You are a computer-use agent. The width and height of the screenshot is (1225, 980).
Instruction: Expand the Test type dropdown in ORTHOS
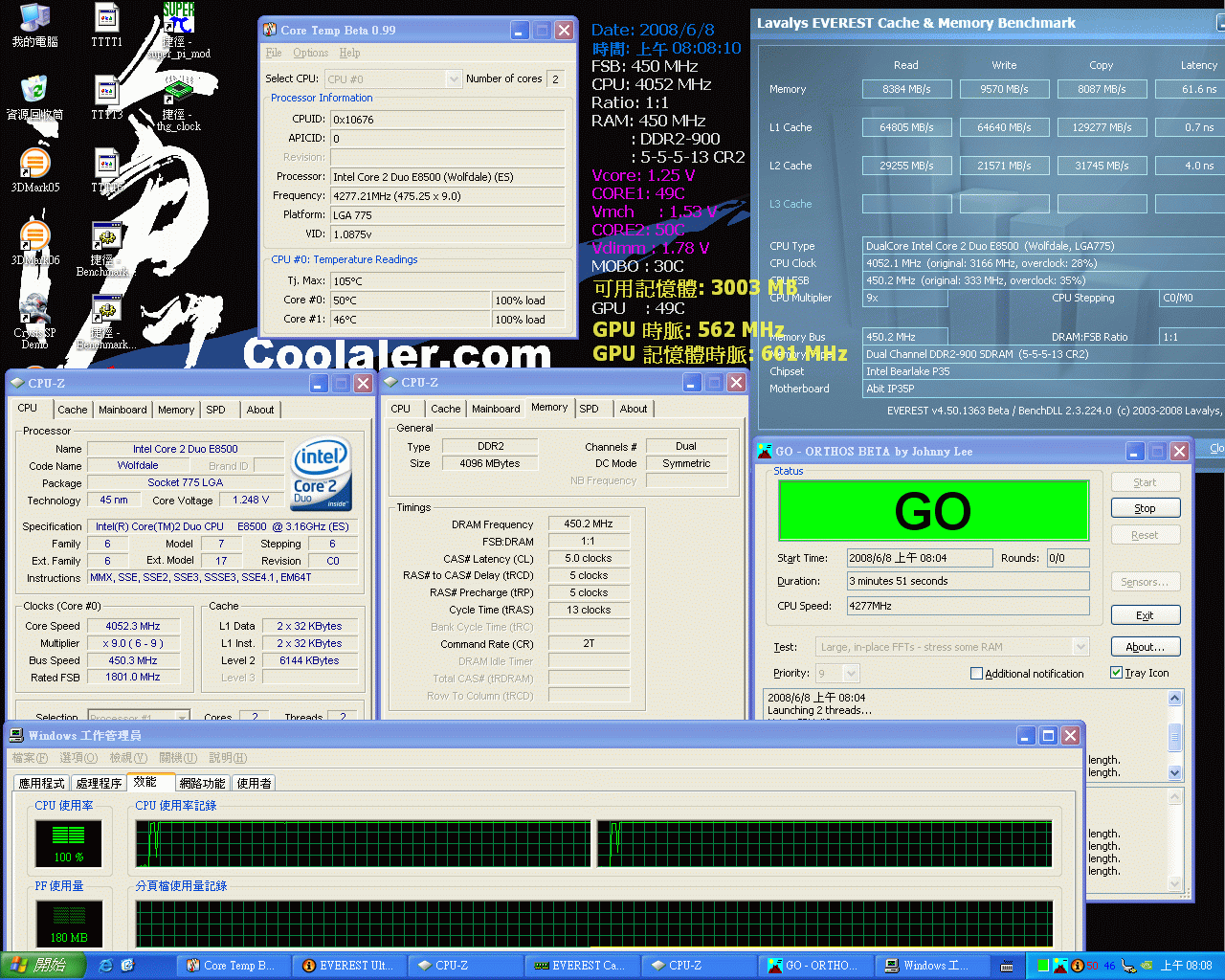click(1080, 647)
